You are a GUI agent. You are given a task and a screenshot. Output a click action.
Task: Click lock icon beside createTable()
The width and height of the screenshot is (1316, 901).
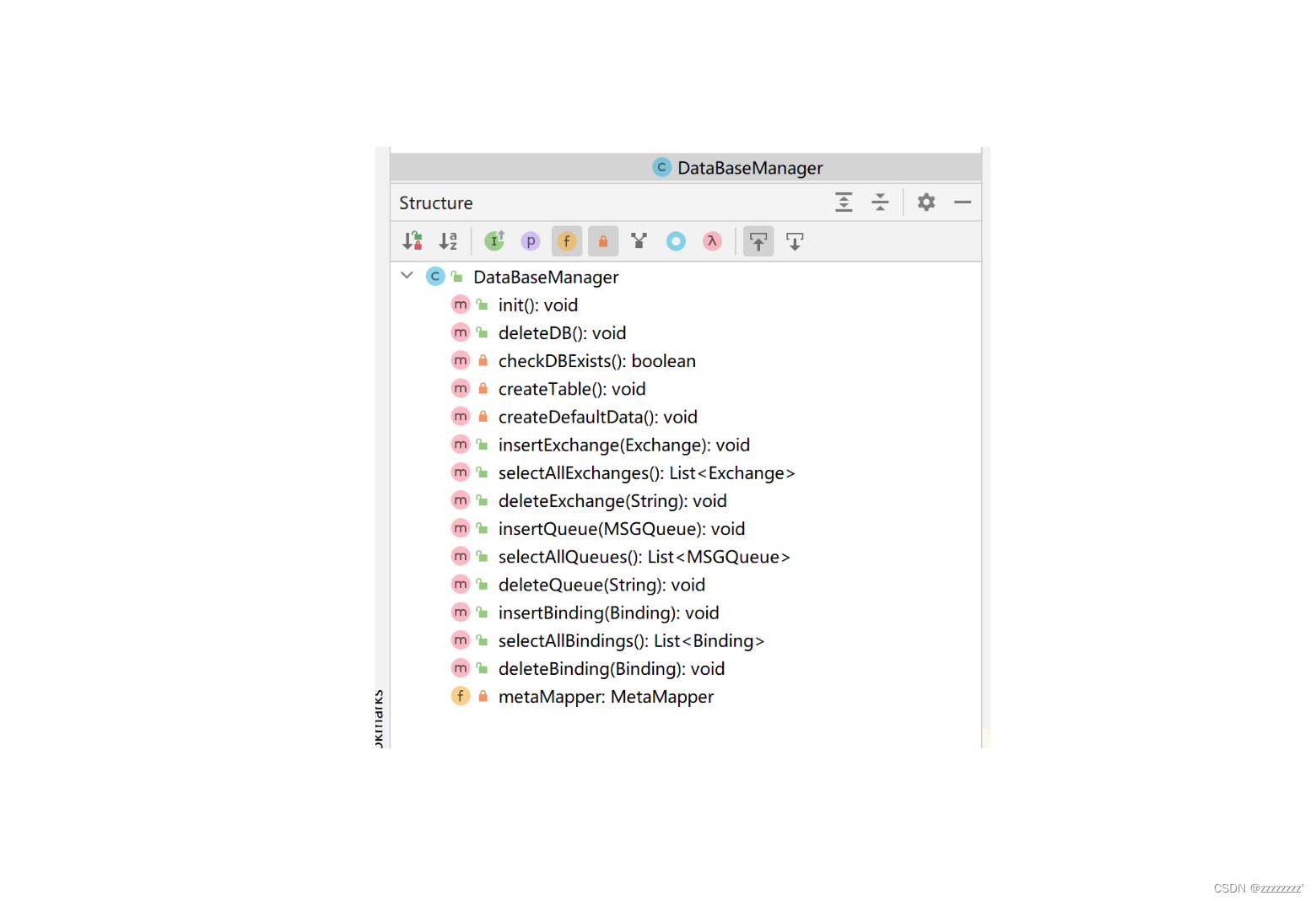[483, 388]
